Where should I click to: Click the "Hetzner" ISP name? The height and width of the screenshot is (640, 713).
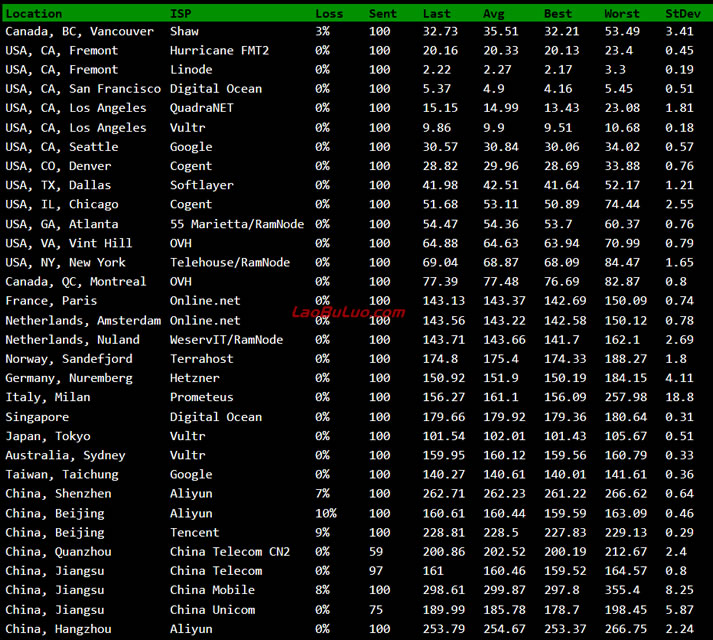(195, 378)
